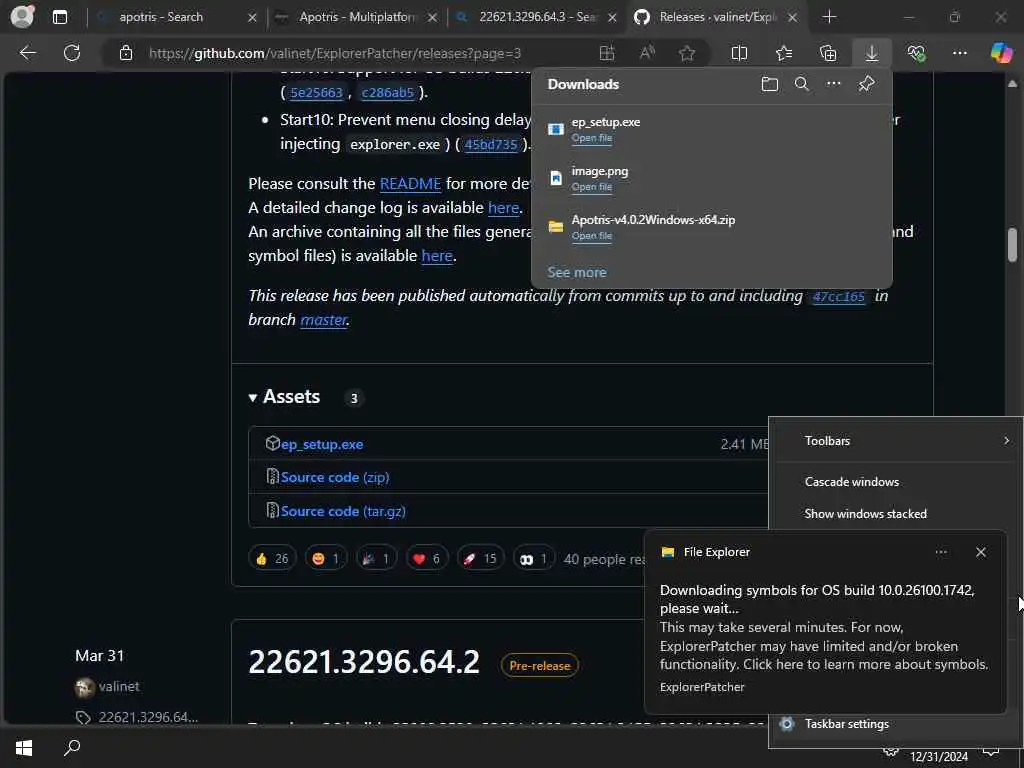The image size is (1024, 768).
Task: Close the apotris - Search tab
Action: (252, 18)
